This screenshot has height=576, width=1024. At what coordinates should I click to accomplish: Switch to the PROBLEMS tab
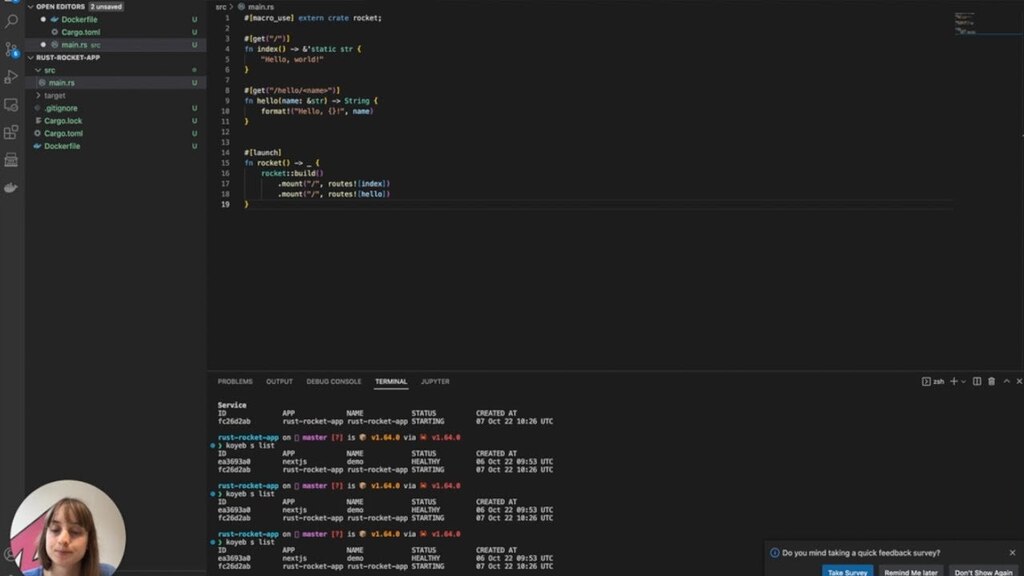(x=234, y=381)
